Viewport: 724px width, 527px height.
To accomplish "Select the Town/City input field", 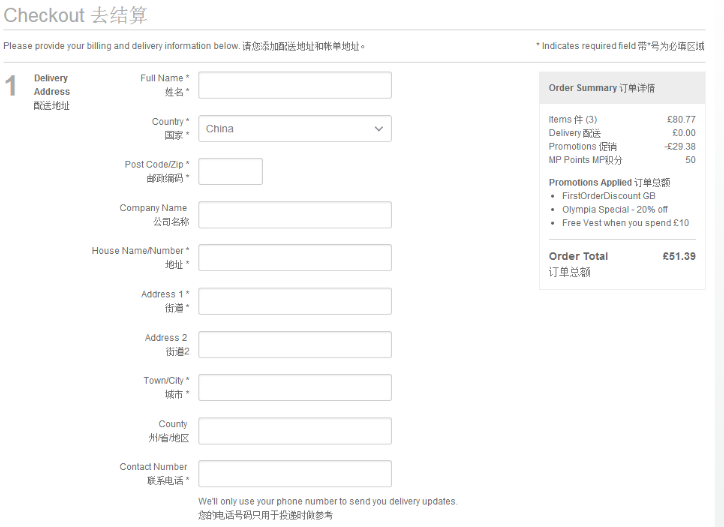I will tap(295, 388).
